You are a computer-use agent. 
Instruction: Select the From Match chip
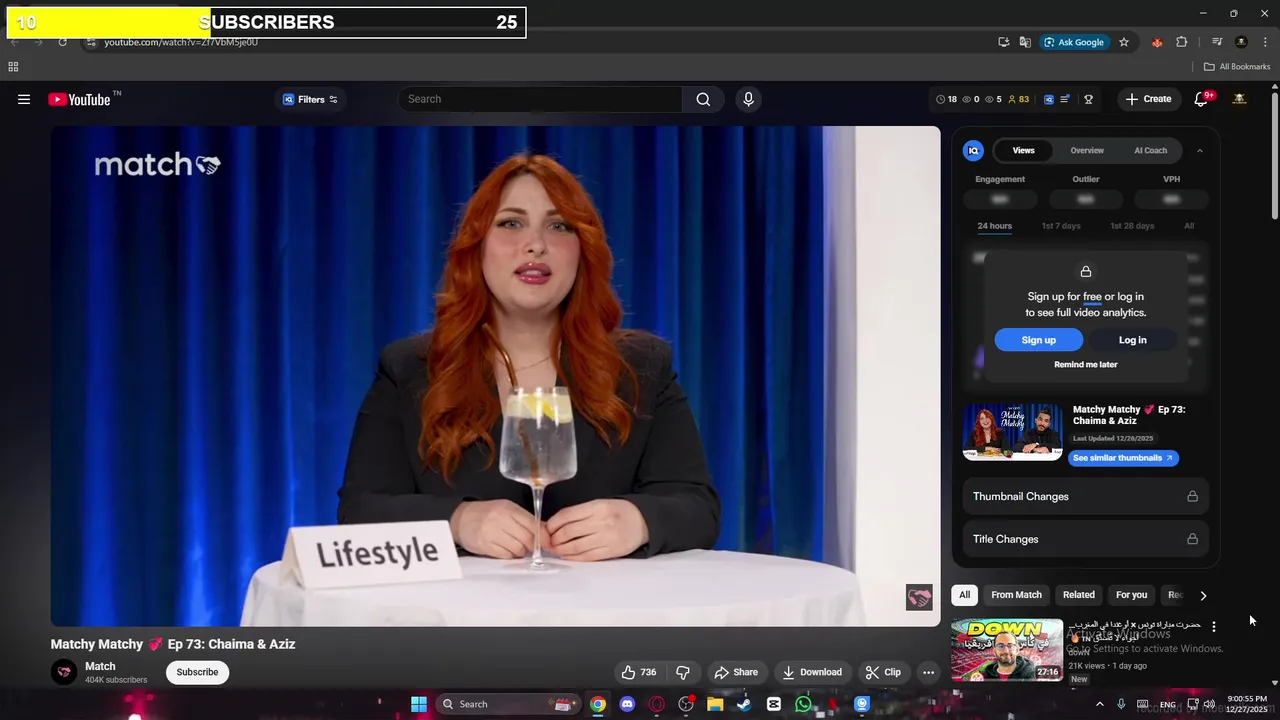coord(1016,595)
